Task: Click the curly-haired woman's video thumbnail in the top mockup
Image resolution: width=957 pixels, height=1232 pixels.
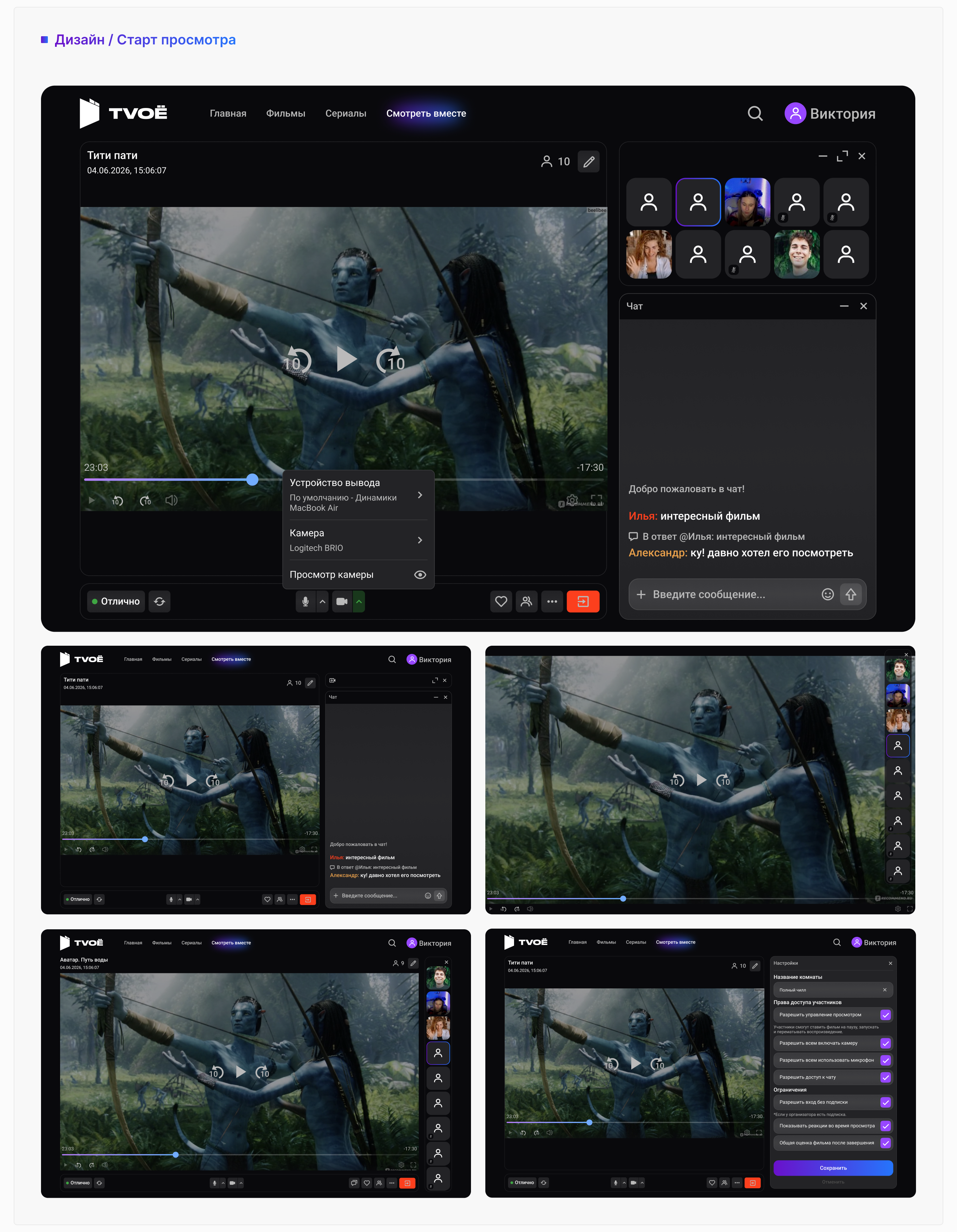Action: [649, 254]
